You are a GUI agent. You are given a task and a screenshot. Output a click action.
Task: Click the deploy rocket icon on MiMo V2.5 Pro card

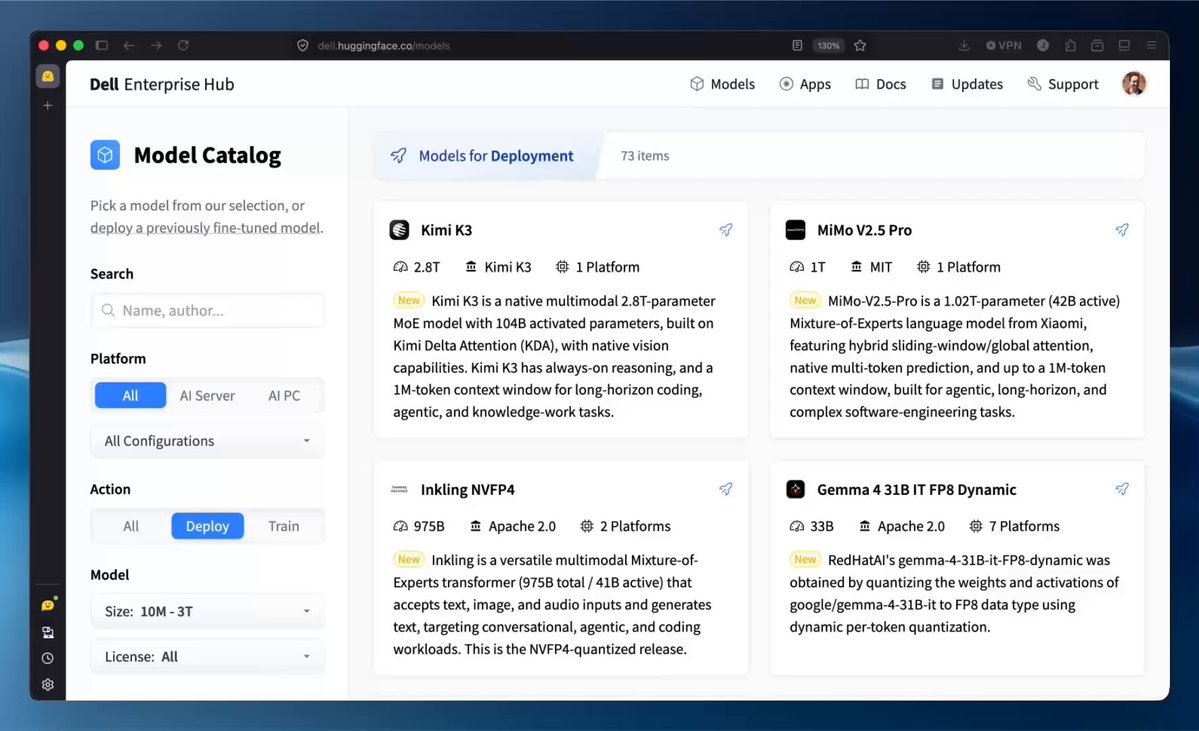click(1122, 229)
